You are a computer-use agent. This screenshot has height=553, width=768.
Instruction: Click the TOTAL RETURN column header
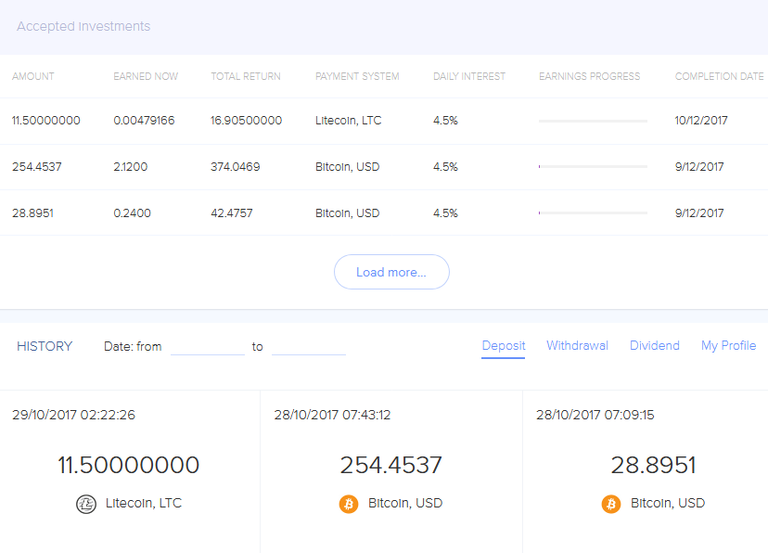pos(245,76)
